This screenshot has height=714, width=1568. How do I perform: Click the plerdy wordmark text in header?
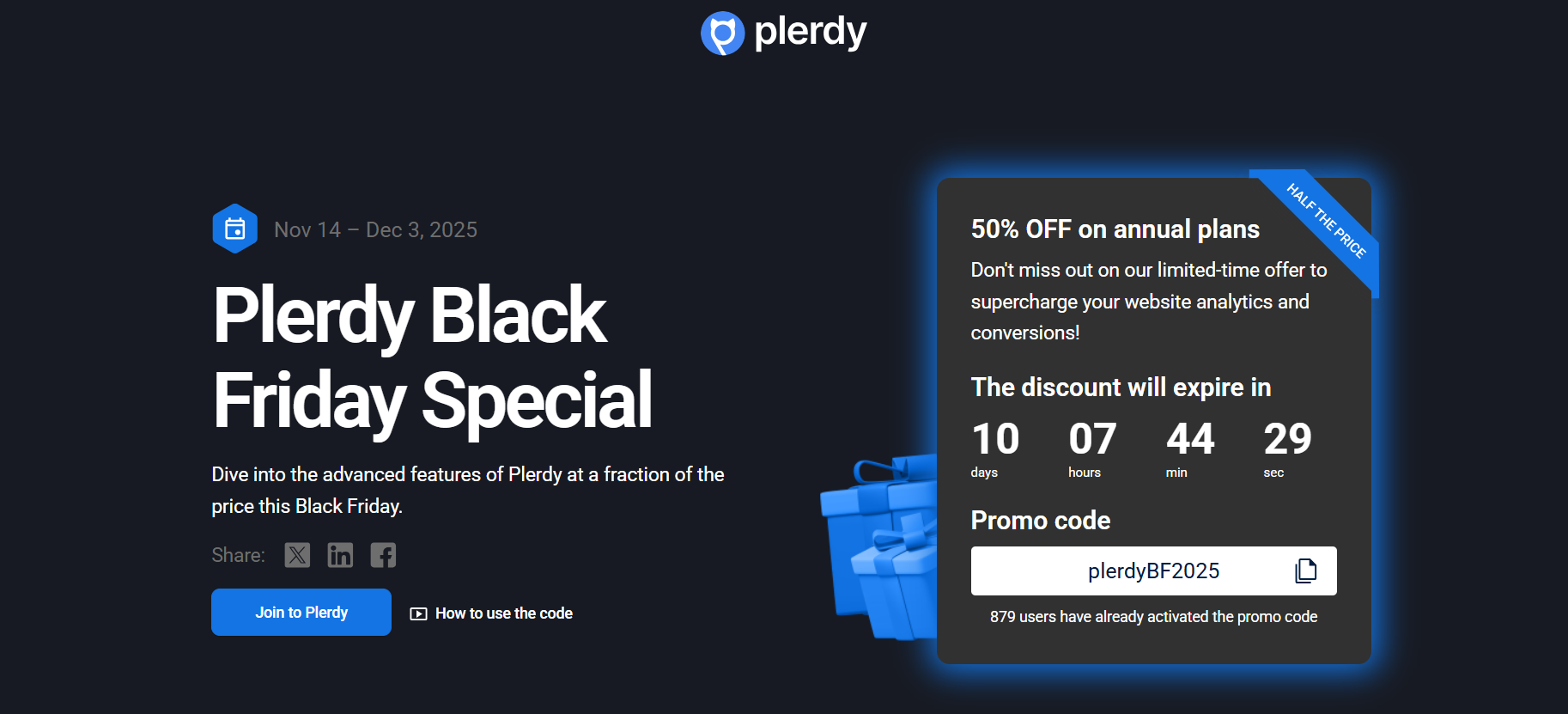coord(810,32)
